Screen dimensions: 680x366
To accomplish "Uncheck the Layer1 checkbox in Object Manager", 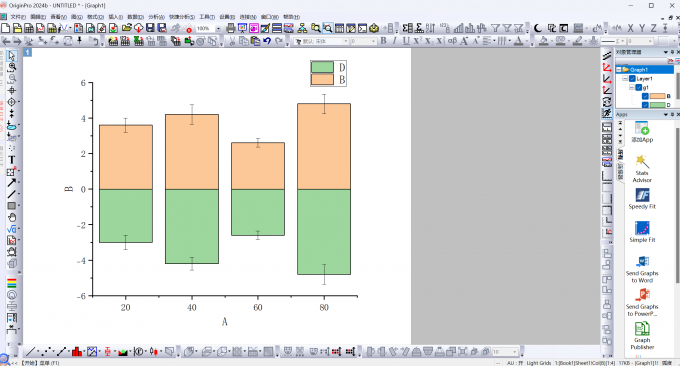I will tap(632, 78).
